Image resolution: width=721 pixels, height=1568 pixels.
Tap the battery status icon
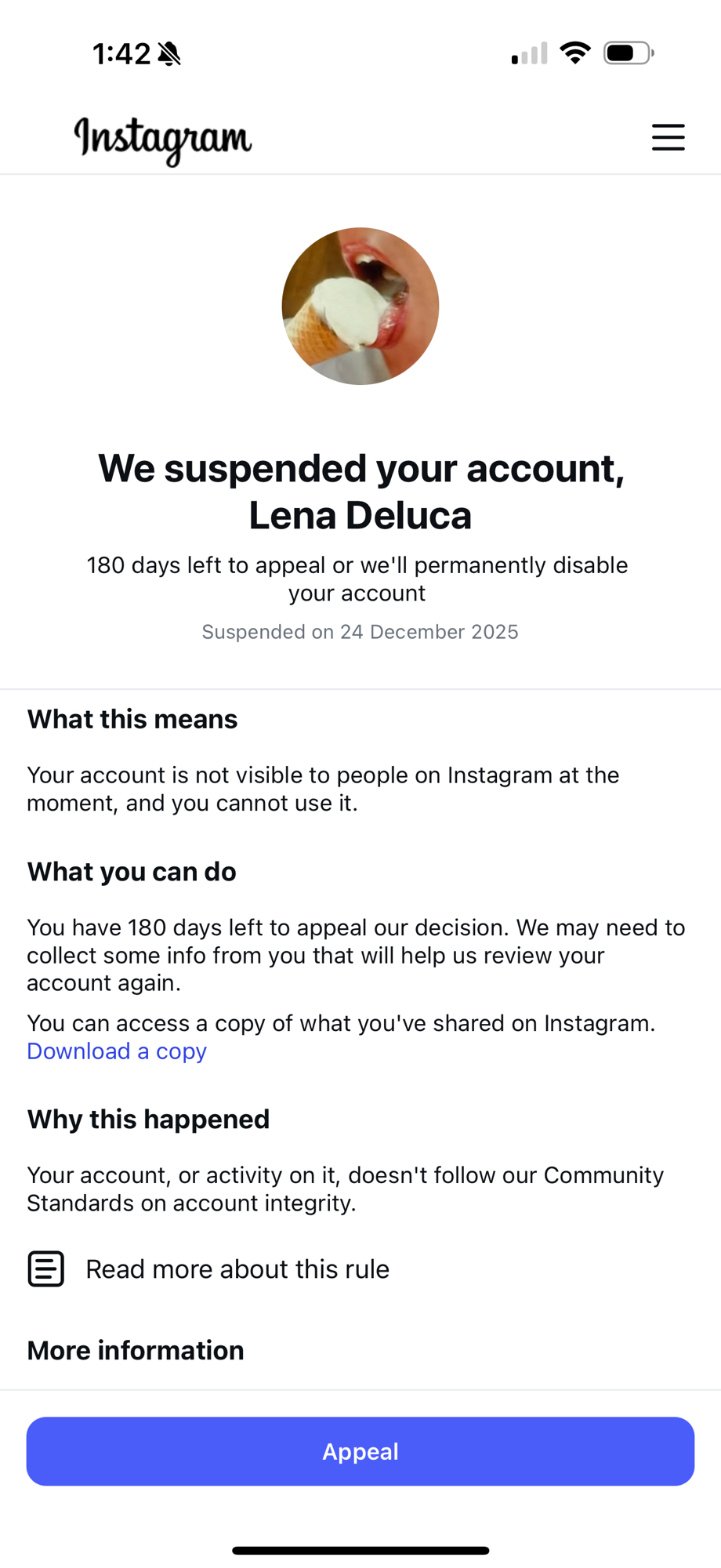(x=629, y=53)
